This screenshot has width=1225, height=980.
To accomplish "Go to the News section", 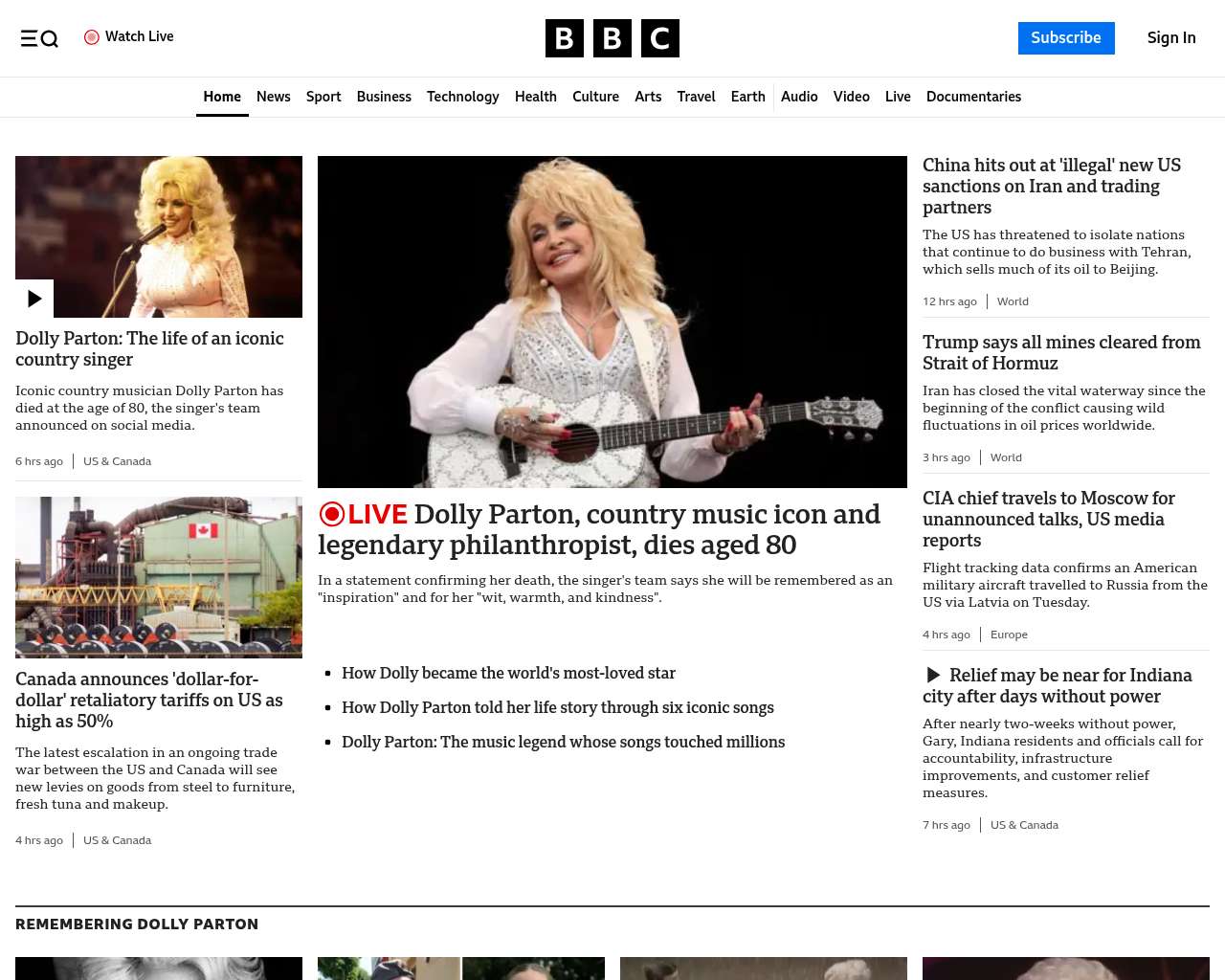I will (x=274, y=97).
